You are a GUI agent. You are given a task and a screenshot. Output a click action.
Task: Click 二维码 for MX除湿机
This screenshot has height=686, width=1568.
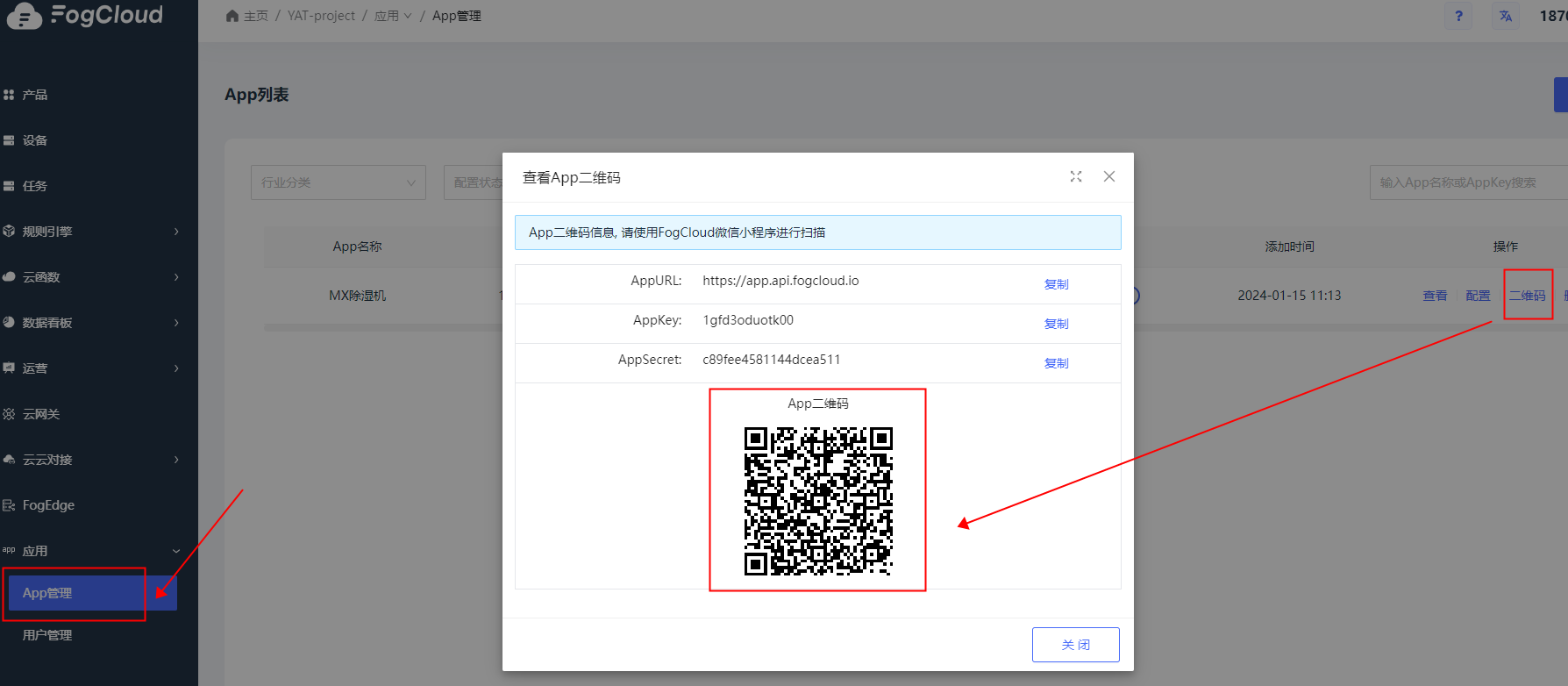point(1528,296)
